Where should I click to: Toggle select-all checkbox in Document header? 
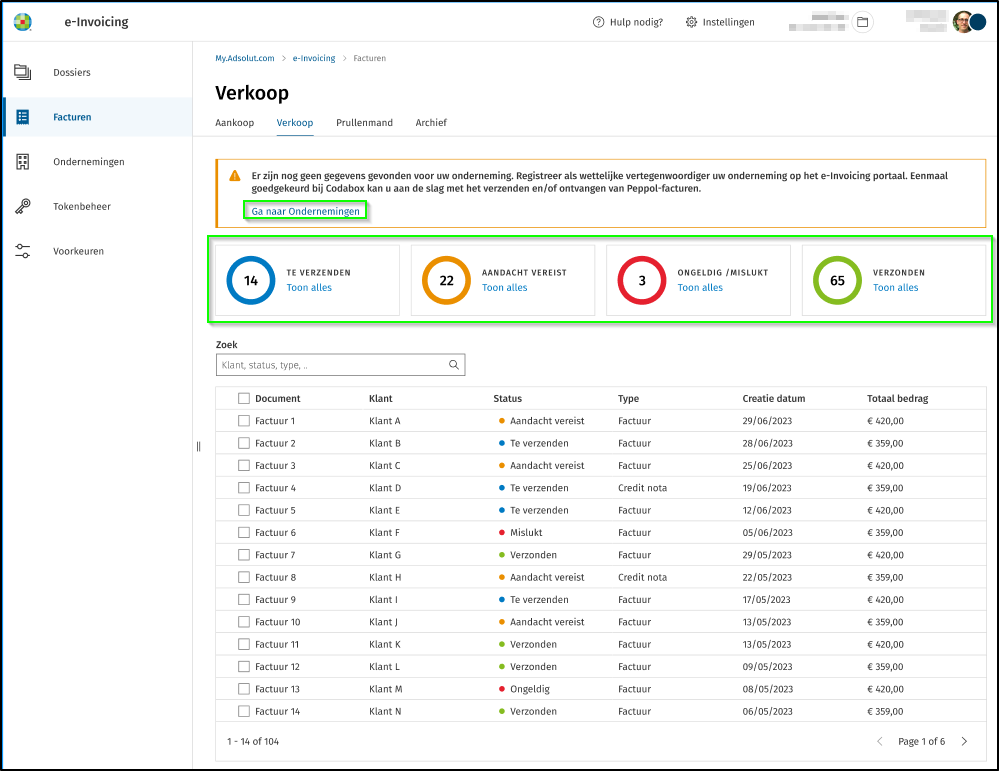point(244,398)
